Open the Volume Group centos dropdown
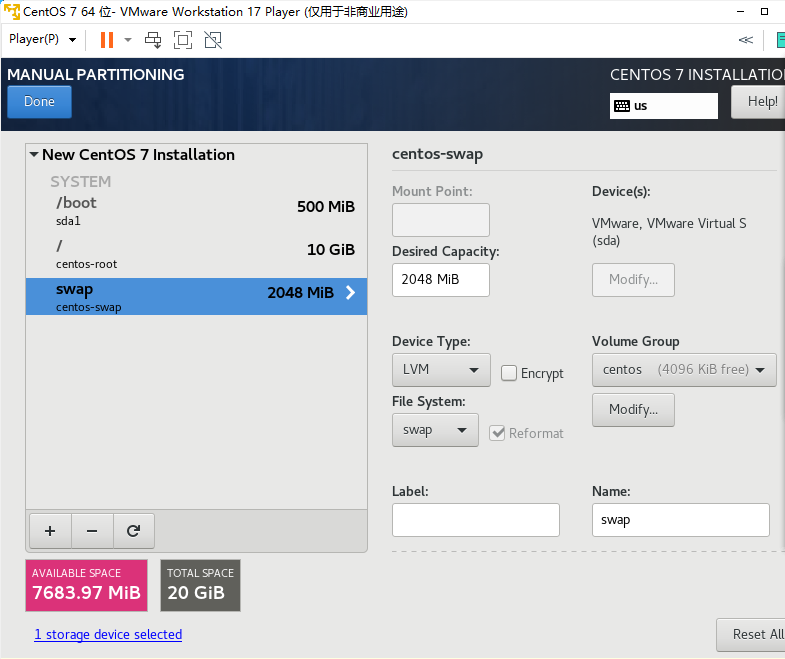785x659 pixels. coord(683,369)
